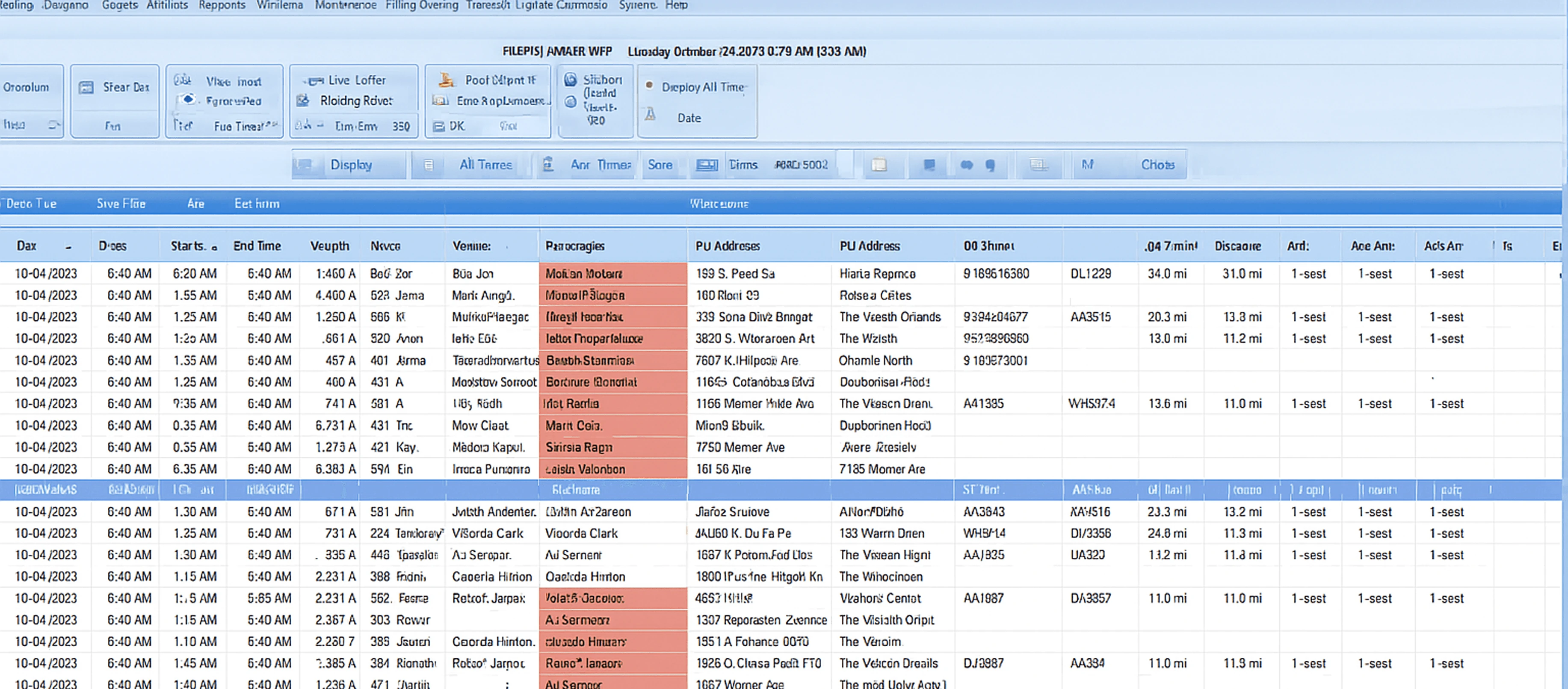Open the Repponts menu

(222, 6)
